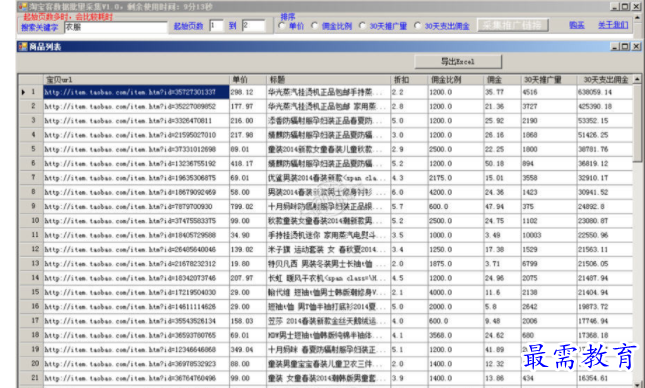The width and height of the screenshot is (645, 388).
Task: Click the 23080.87 cell in row 10
Action: tap(605, 221)
